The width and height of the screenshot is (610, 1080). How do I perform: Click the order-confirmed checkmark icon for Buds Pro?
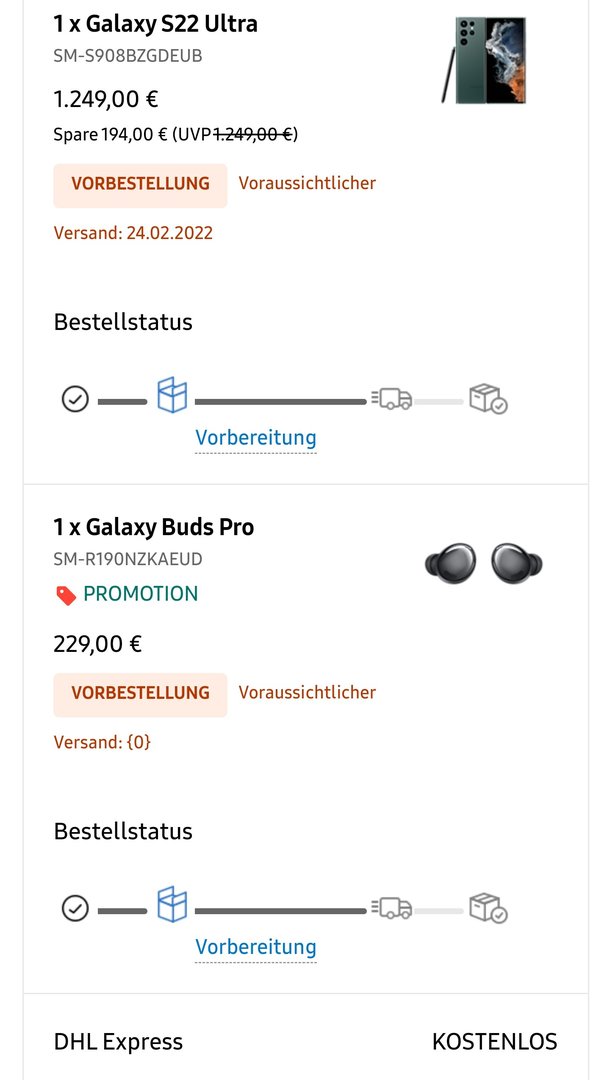pos(75,908)
